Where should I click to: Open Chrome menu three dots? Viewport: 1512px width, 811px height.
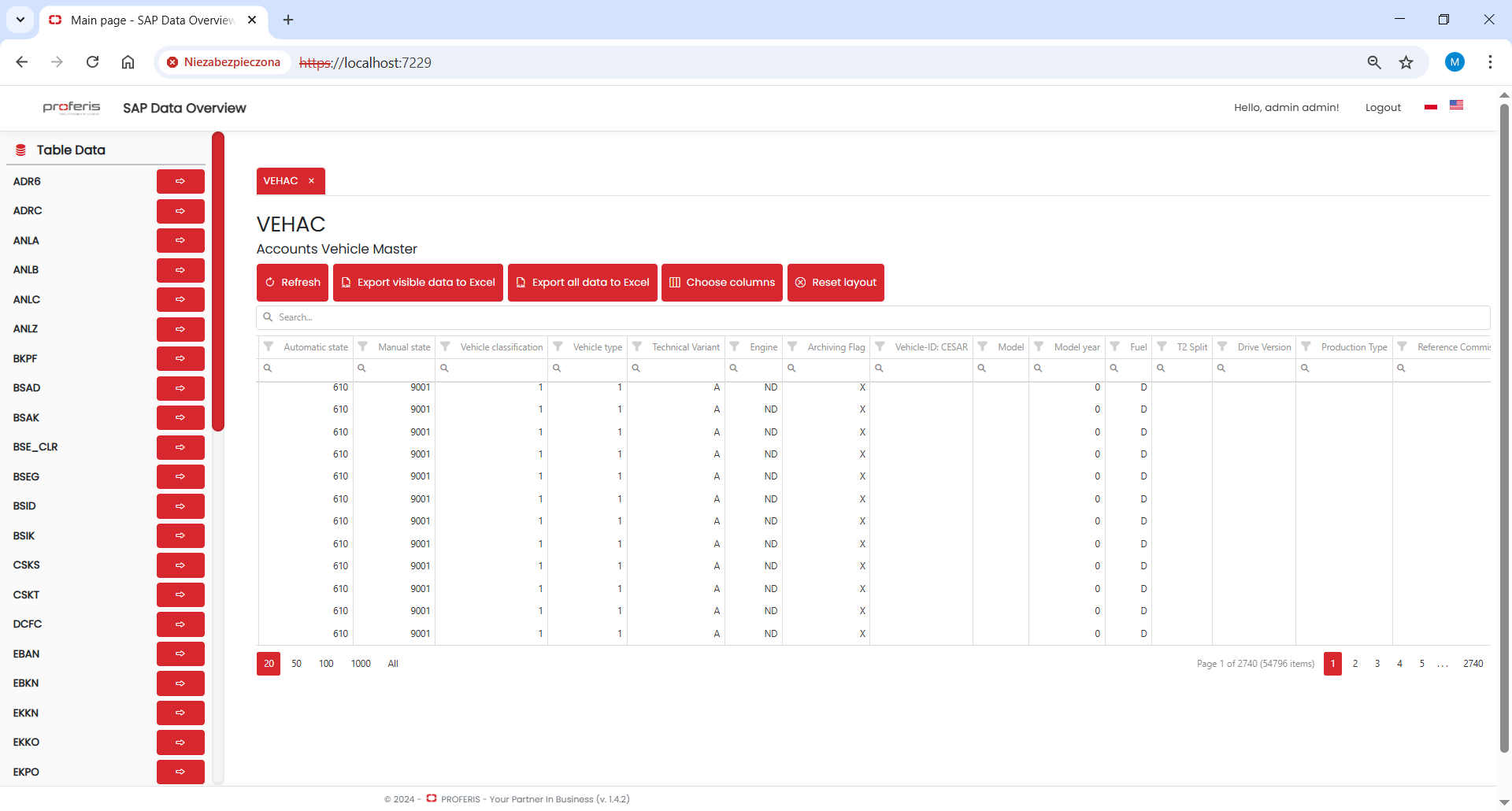(1490, 62)
